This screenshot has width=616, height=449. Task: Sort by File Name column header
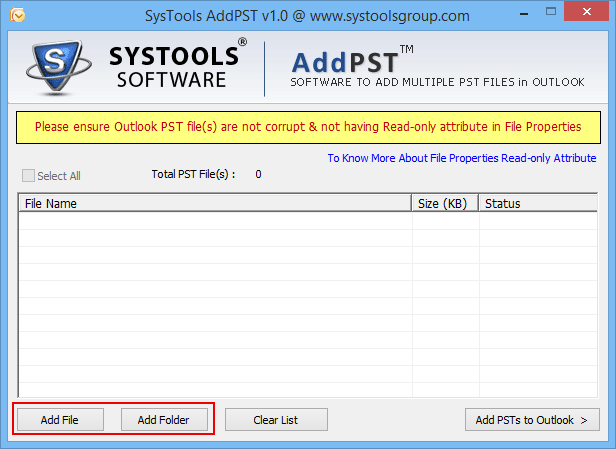tap(215, 203)
